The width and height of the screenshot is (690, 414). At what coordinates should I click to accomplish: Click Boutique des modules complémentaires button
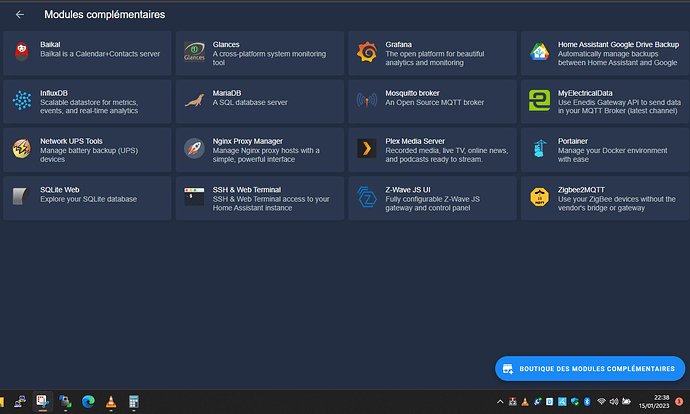coord(589,368)
